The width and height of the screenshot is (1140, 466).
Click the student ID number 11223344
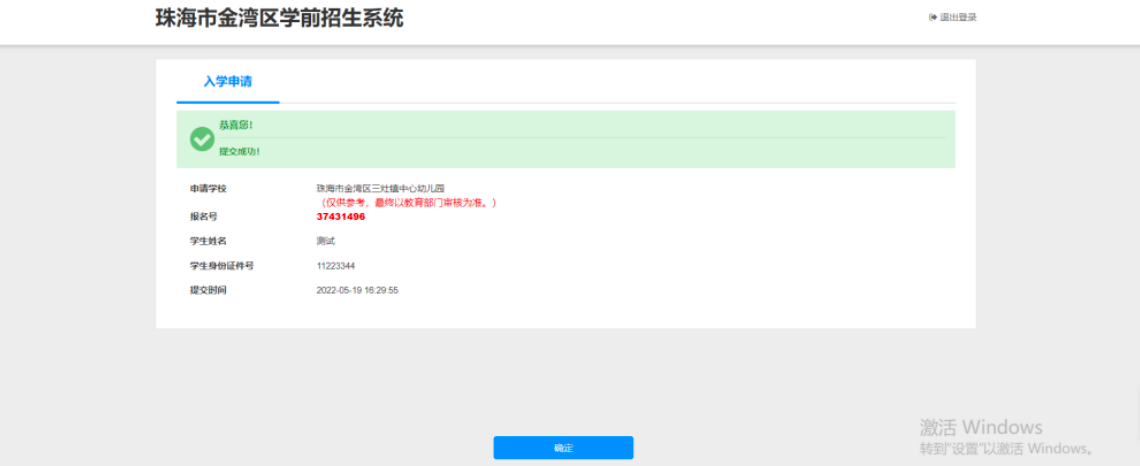[336, 266]
